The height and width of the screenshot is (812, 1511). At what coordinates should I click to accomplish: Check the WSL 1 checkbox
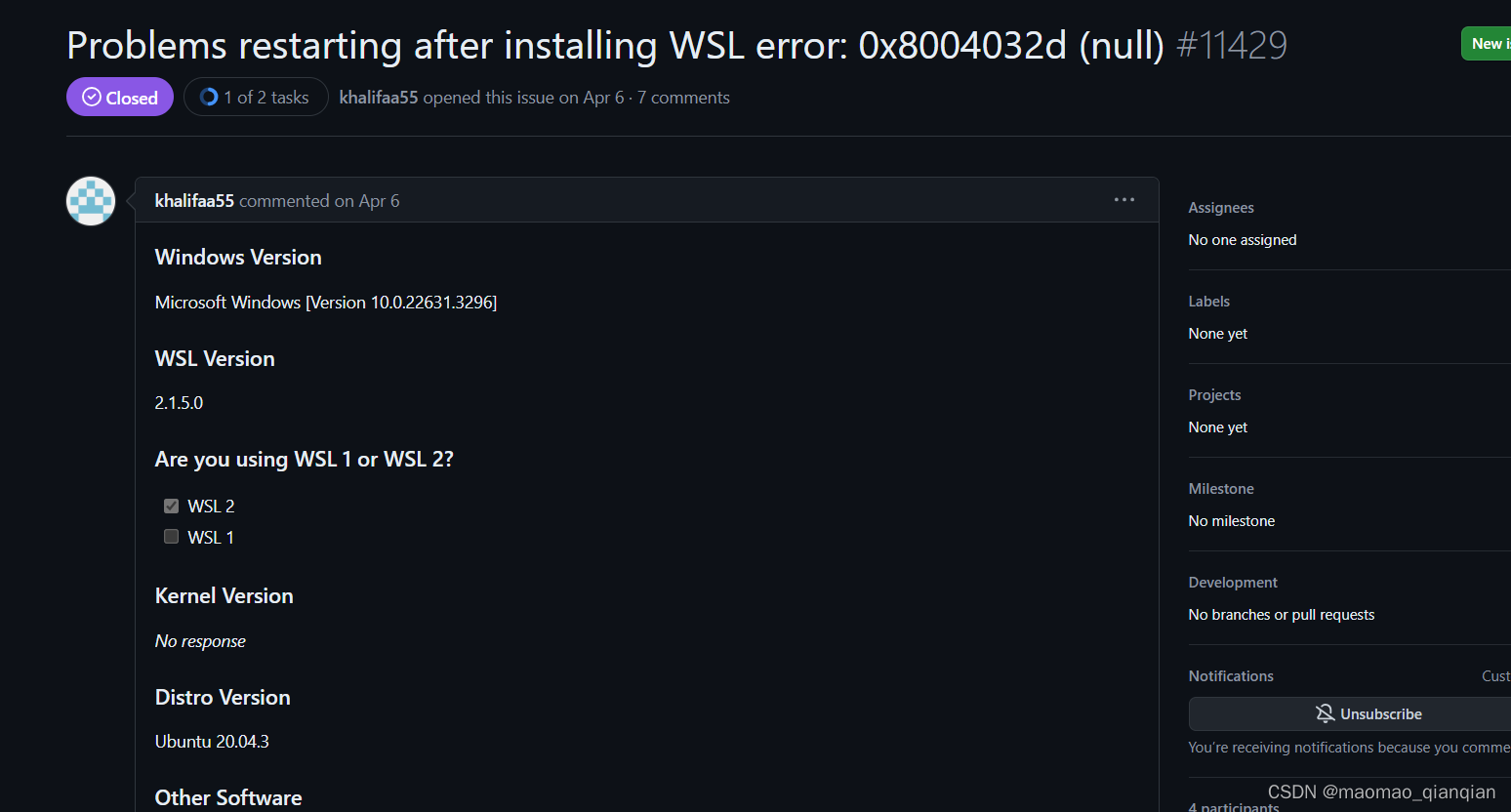pos(171,536)
